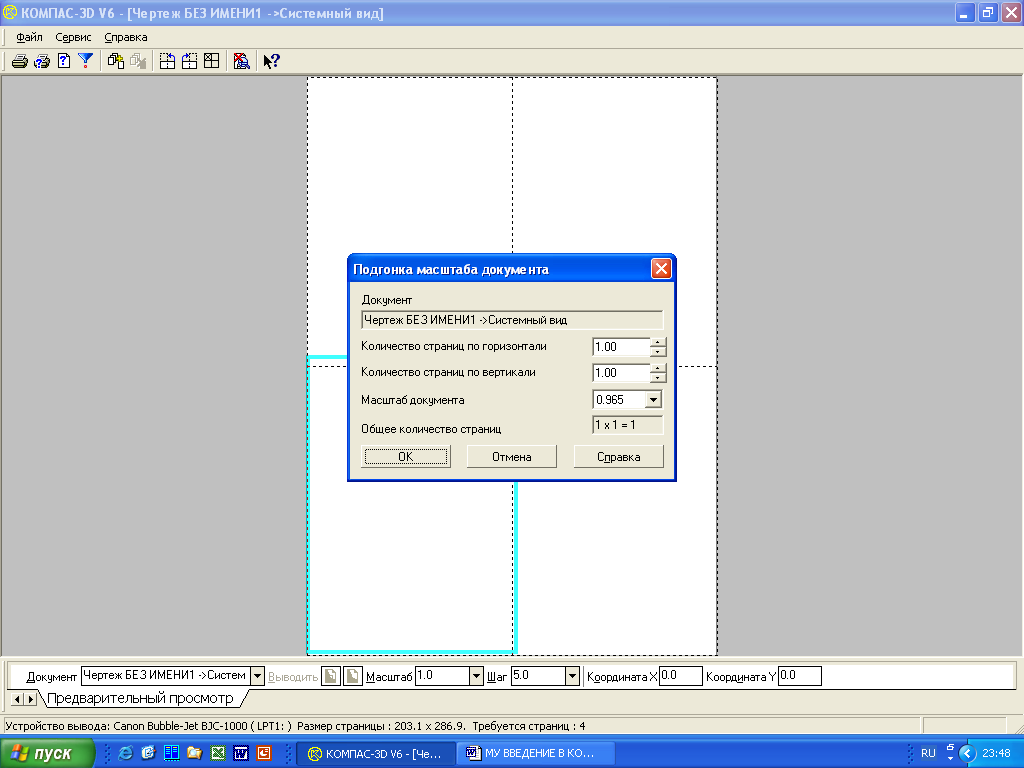The image size is (1024, 768).
Task: Click the Масштаб value 1.0 field
Action: [442, 676]
